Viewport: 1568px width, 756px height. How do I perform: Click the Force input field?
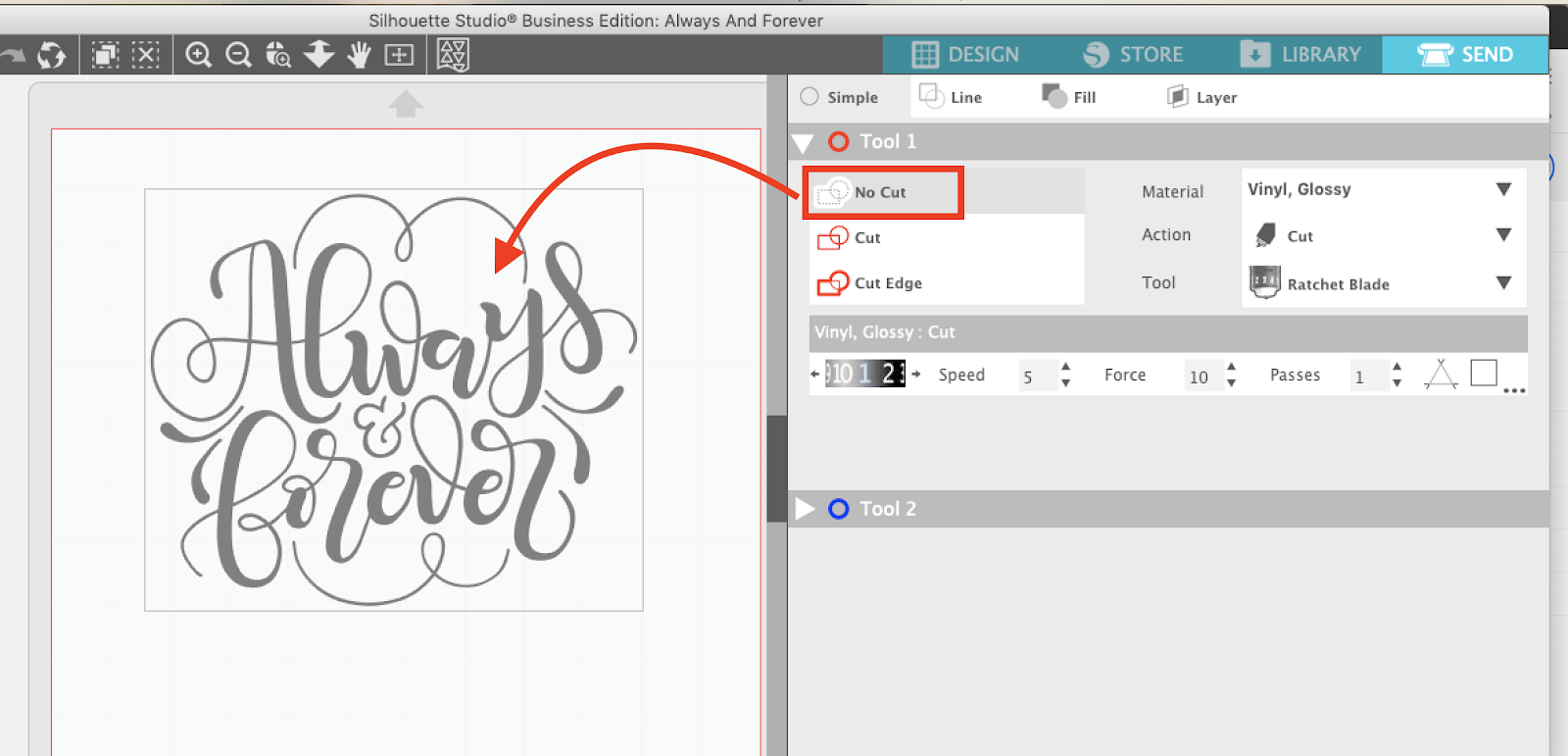(x=1203, y=376)
